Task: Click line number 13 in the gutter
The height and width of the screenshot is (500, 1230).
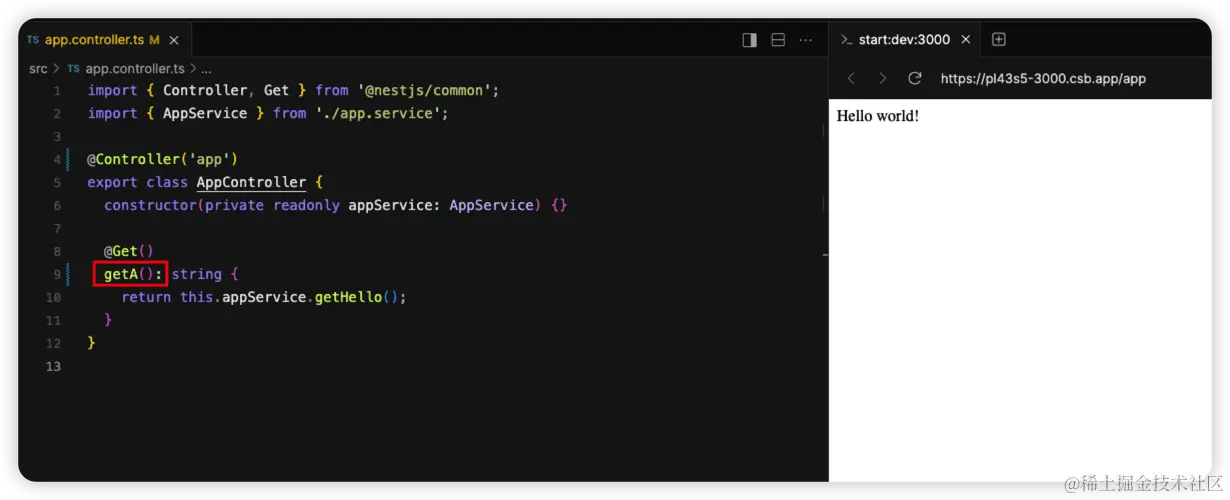Action: pos(53,366)
